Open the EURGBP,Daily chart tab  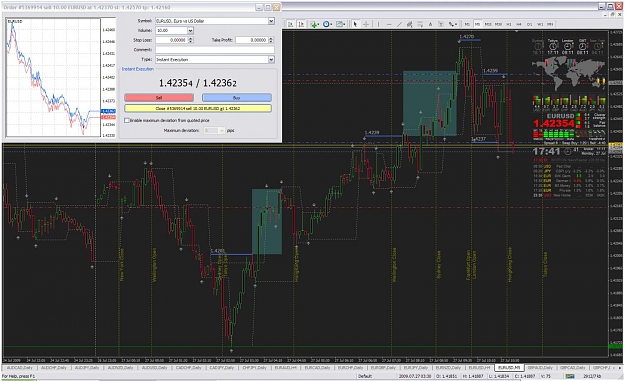pyautogui.click(x=383, y=367)
